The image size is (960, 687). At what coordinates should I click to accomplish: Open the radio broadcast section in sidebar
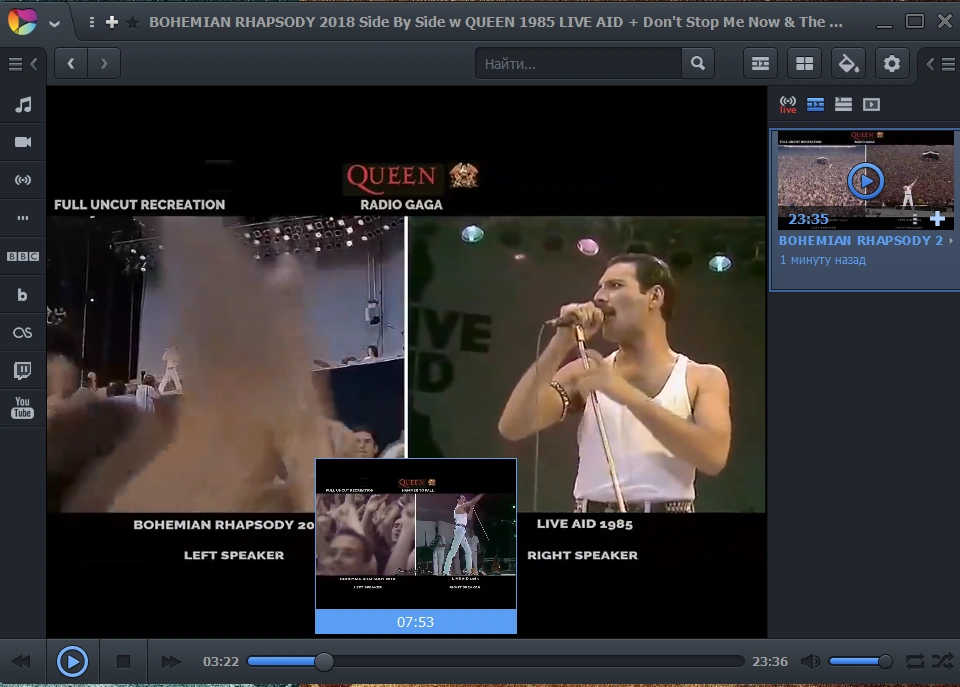click(x=23, y=180)
